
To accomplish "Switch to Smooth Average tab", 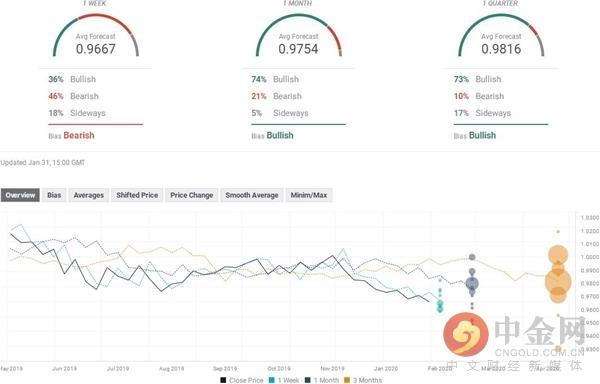I will click(252, 195).
